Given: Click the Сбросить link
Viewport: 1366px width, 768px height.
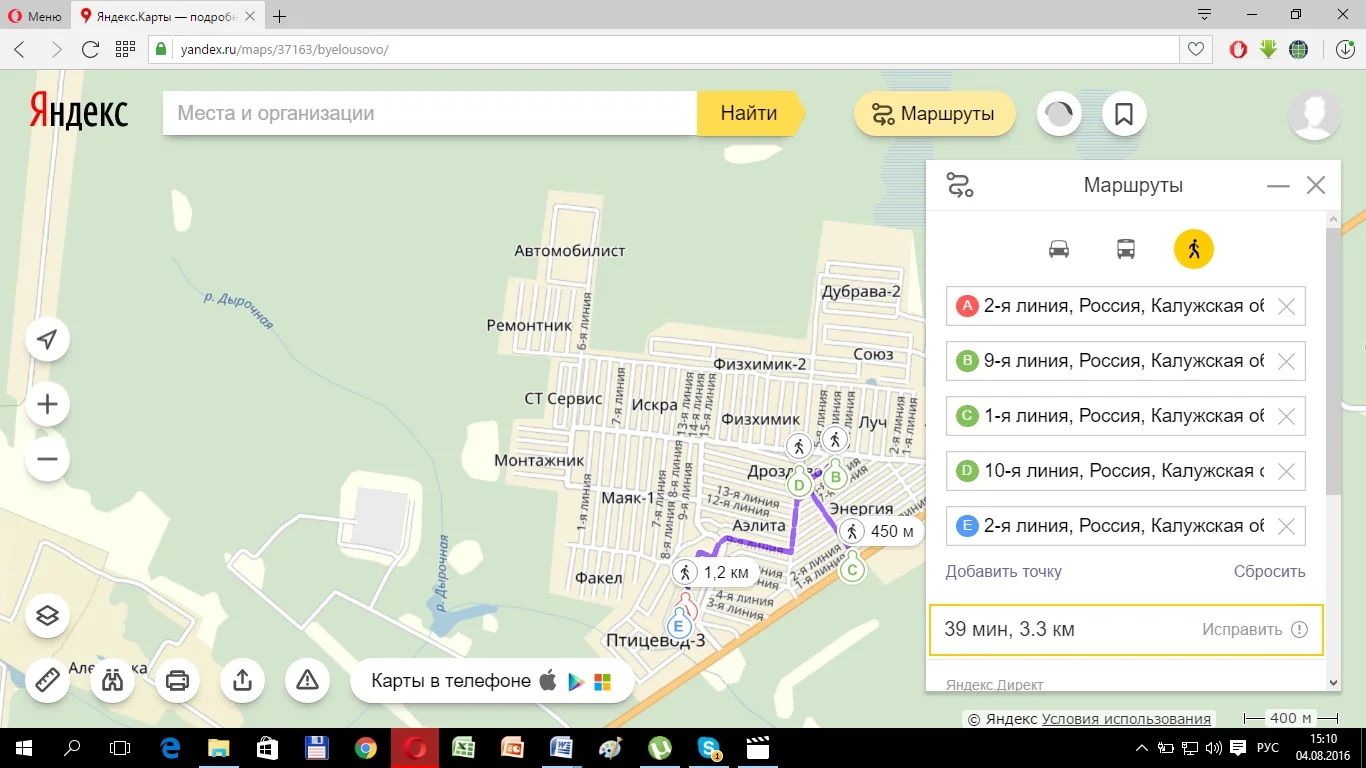Looking at the screenshot, I should pyautogui.click(x=1270, y=572).
